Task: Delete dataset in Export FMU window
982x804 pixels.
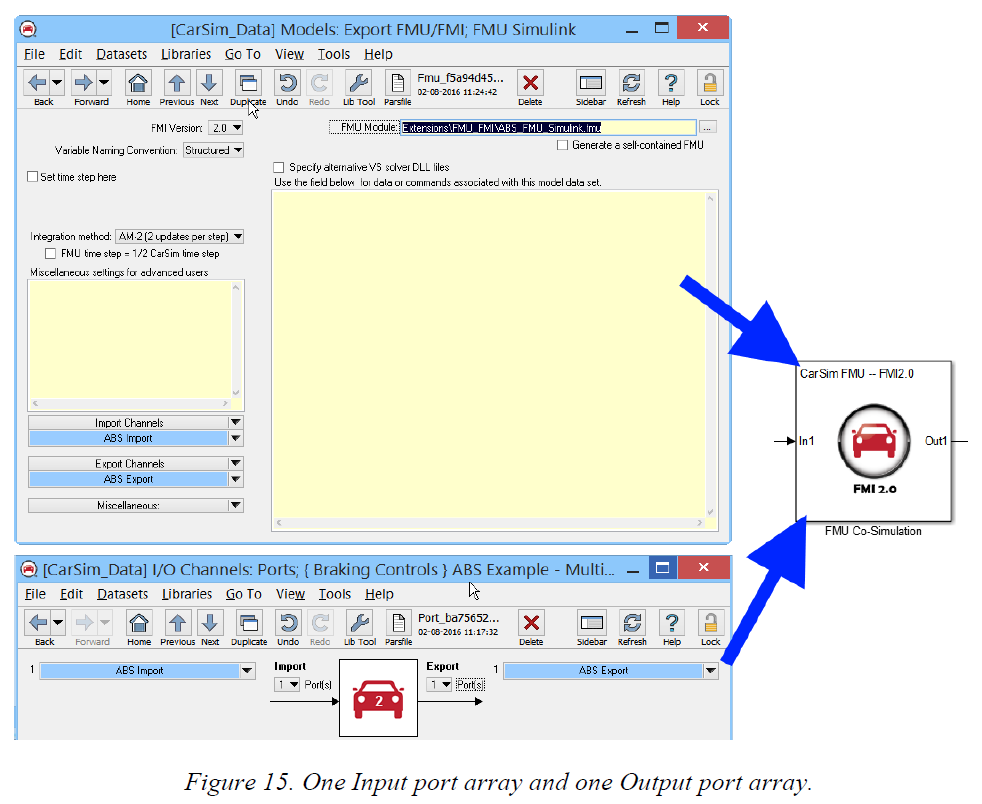Action: [x=530, y=83]
